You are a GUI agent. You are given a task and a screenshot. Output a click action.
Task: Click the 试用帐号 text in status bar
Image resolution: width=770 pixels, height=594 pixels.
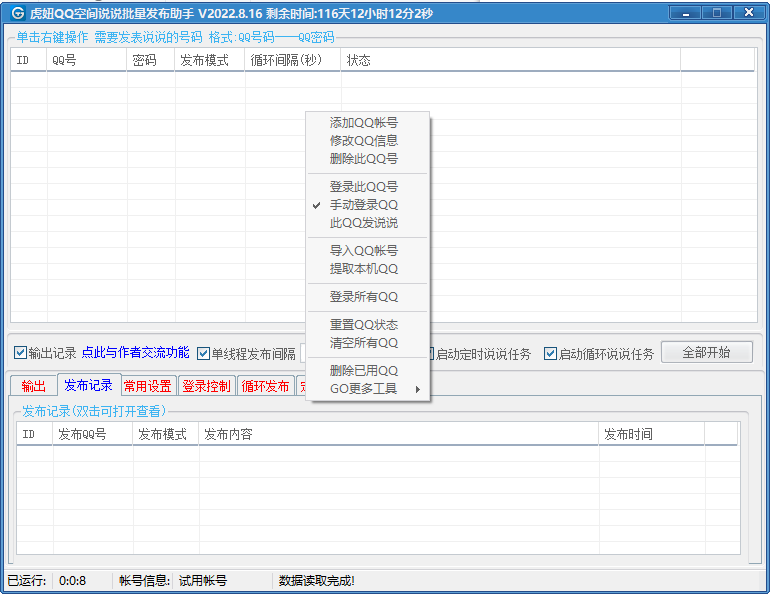[x=203, y=581]
